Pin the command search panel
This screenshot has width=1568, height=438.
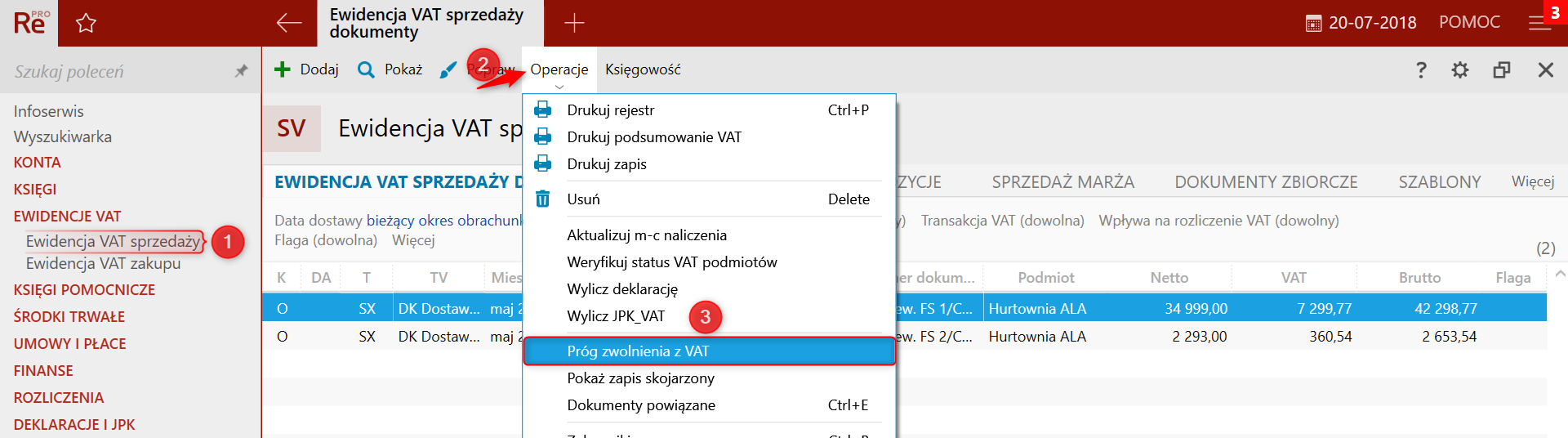coord(241,71)
